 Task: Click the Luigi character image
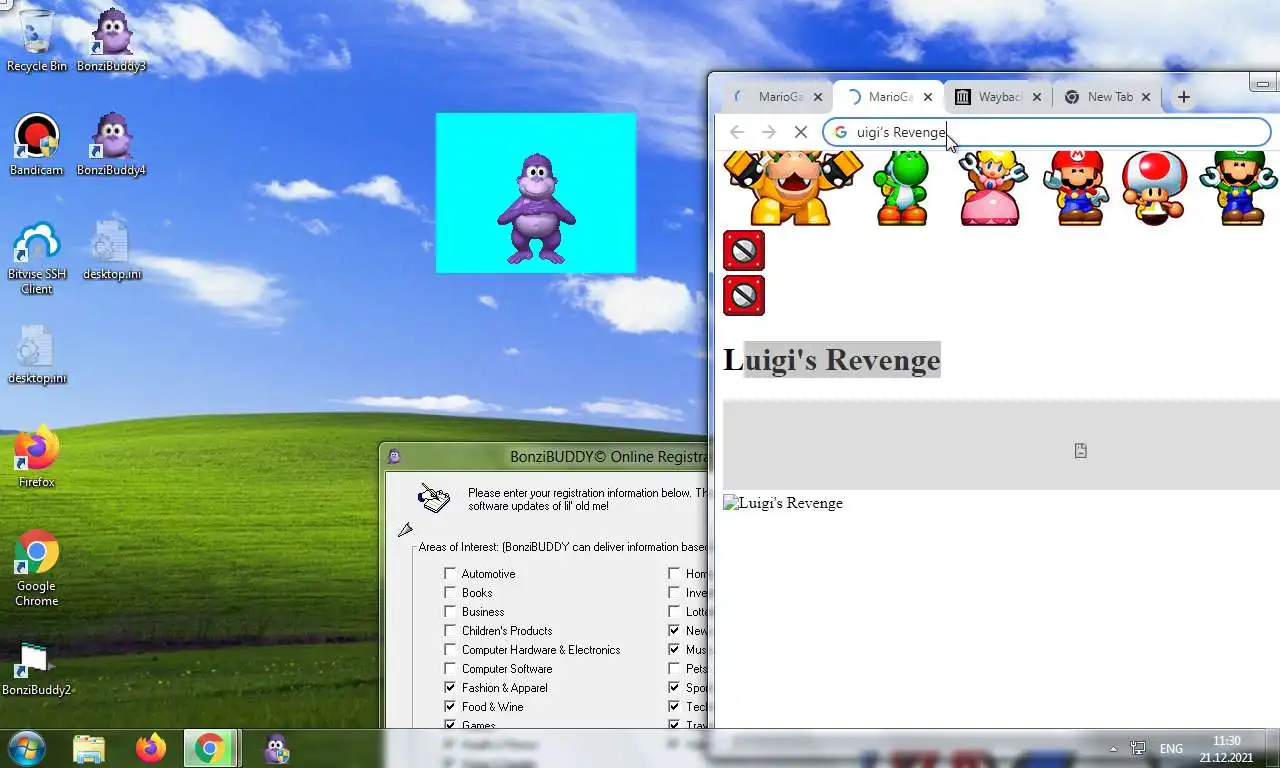click(x=1239, y=188)
